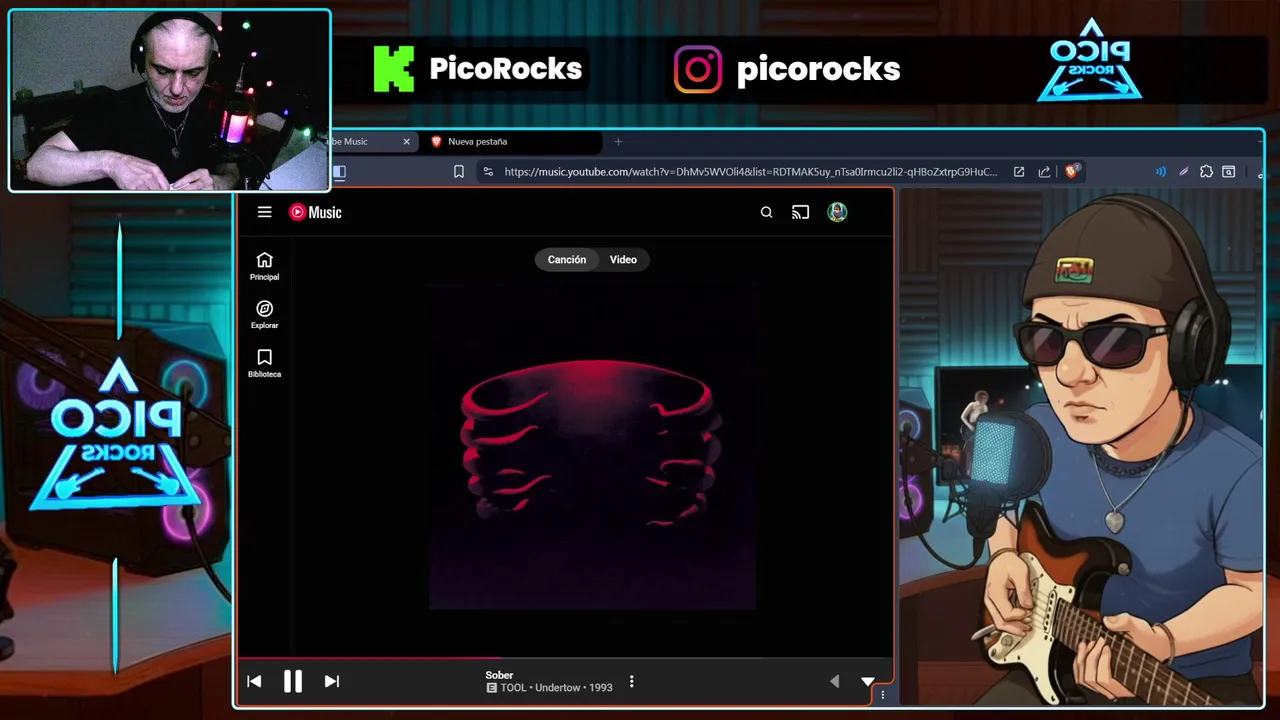This screenshot has width=1280, height=720.
Task: Switch to Video mode
Action: click(623, 259)
